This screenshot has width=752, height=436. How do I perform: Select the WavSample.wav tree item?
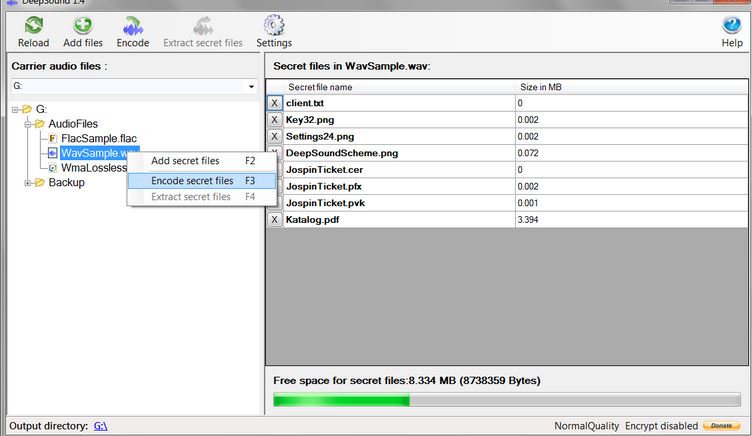tap(100, 153)
